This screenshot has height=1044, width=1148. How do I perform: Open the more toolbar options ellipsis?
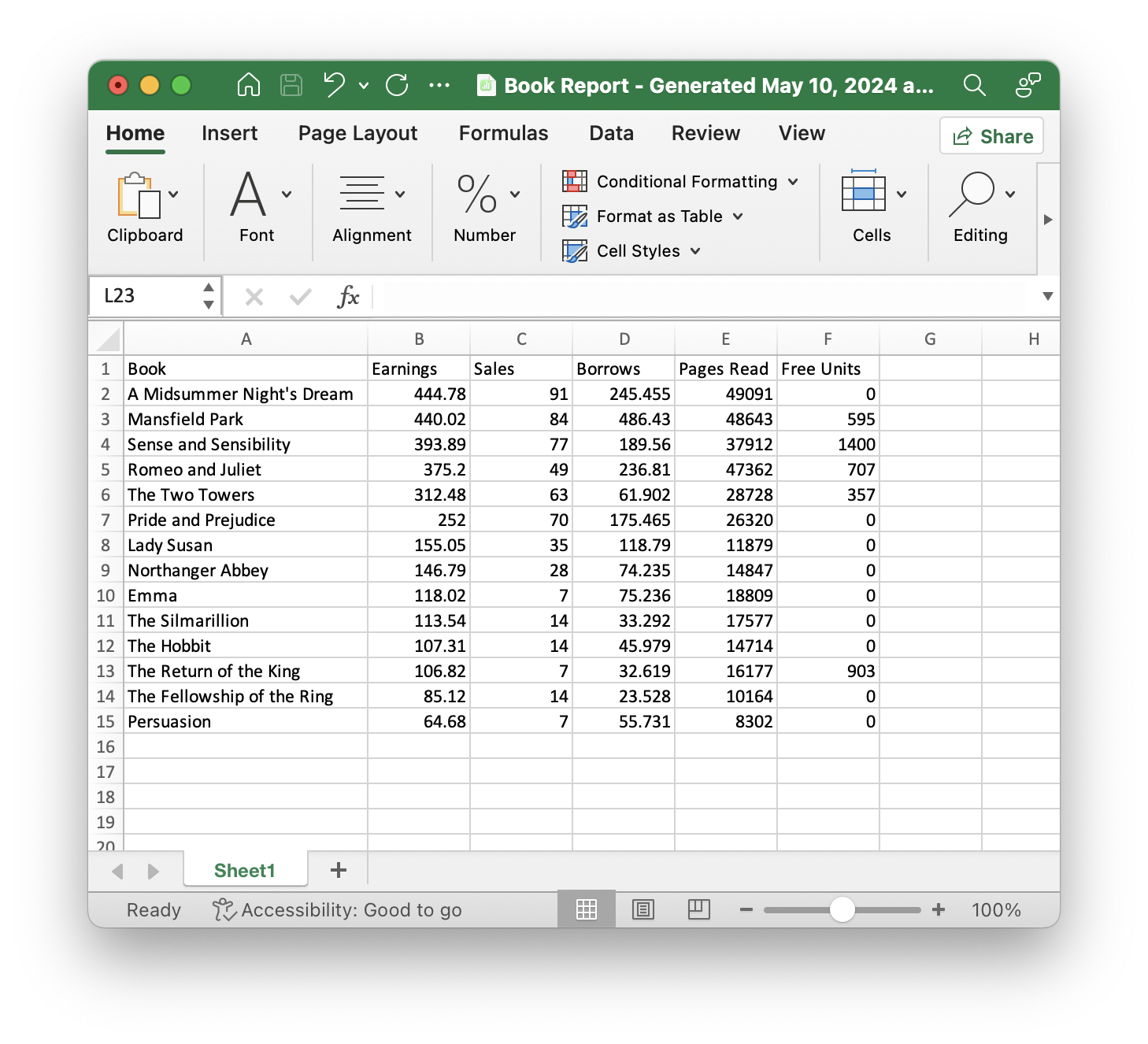[439, 85]
